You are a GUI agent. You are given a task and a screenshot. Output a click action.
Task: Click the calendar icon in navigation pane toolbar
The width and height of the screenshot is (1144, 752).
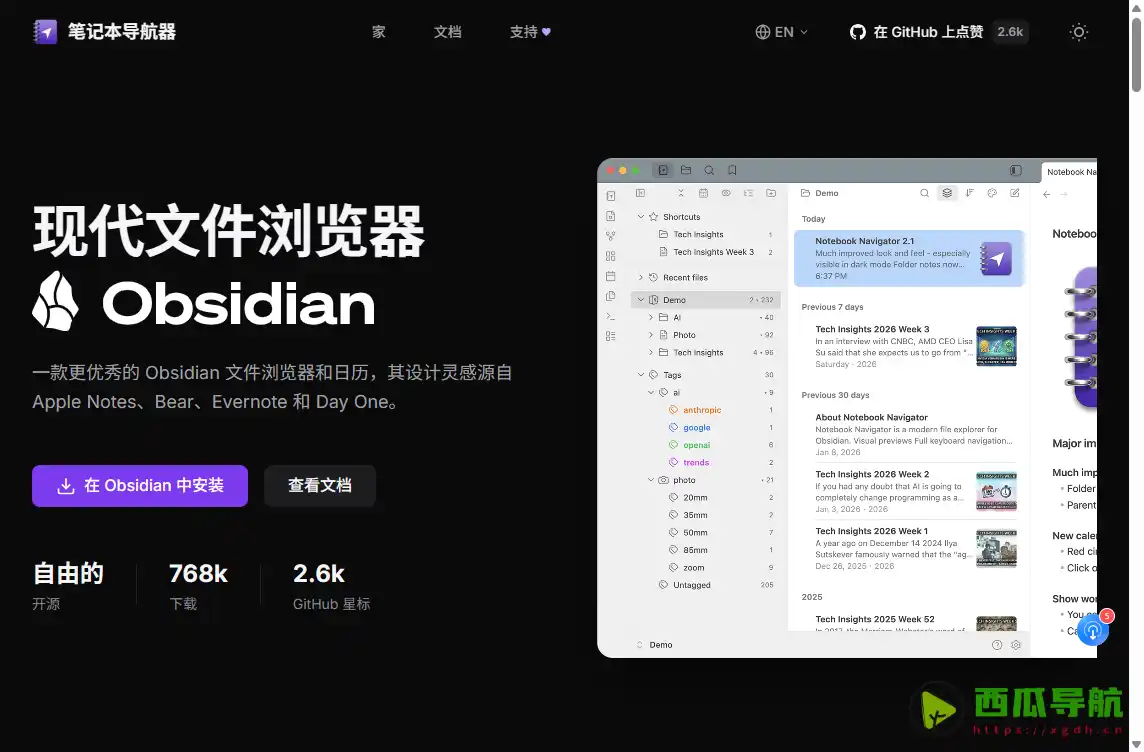703,193
